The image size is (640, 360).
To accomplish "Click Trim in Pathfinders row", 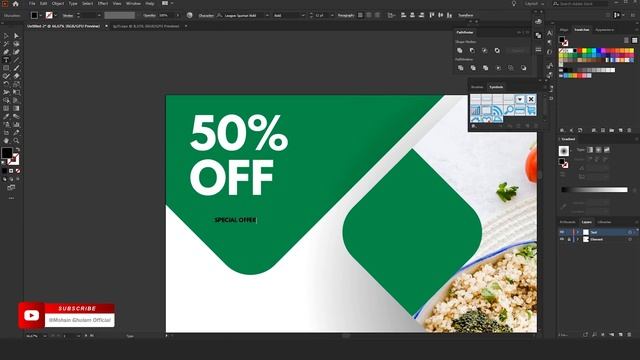I will click(x=473, y=68).
